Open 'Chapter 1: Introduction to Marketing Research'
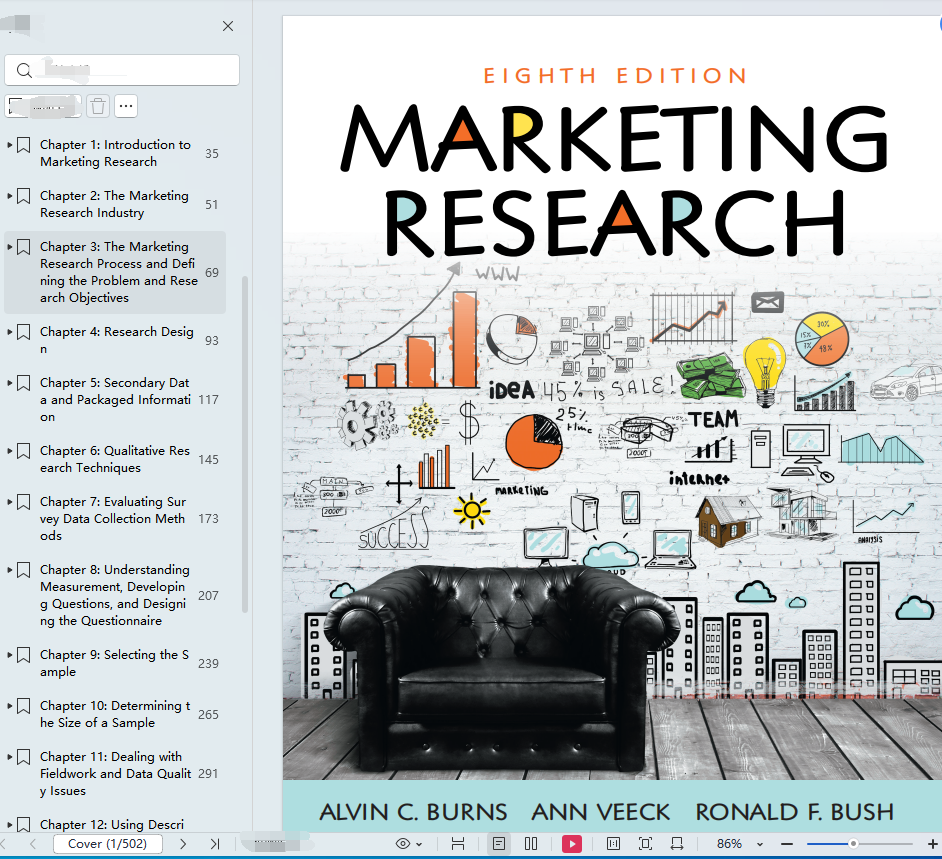 pos(115,153)
